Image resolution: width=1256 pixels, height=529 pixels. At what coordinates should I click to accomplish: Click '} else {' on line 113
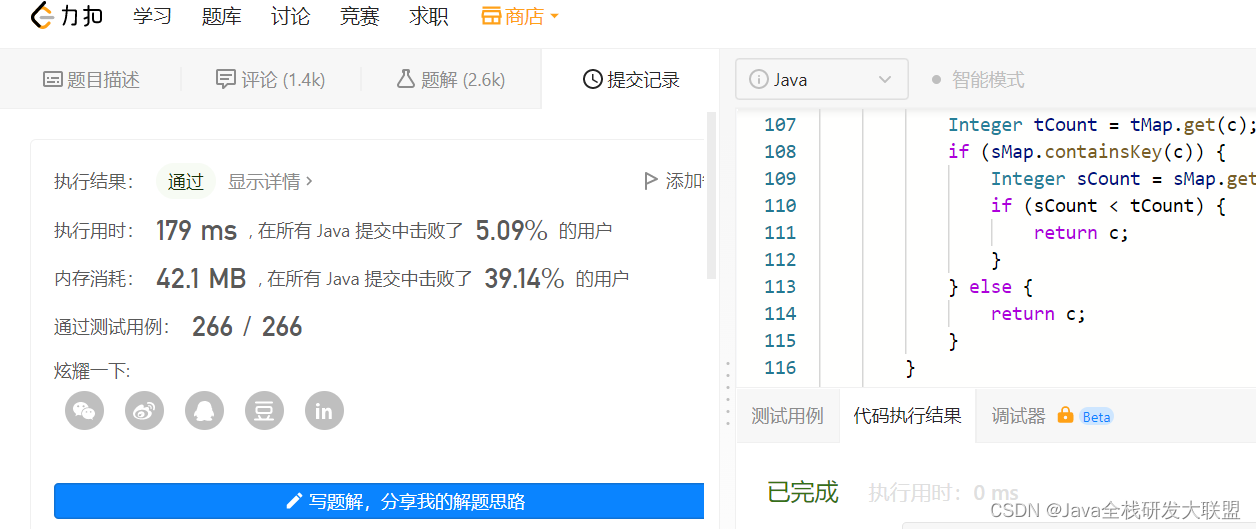click(990, 287)
